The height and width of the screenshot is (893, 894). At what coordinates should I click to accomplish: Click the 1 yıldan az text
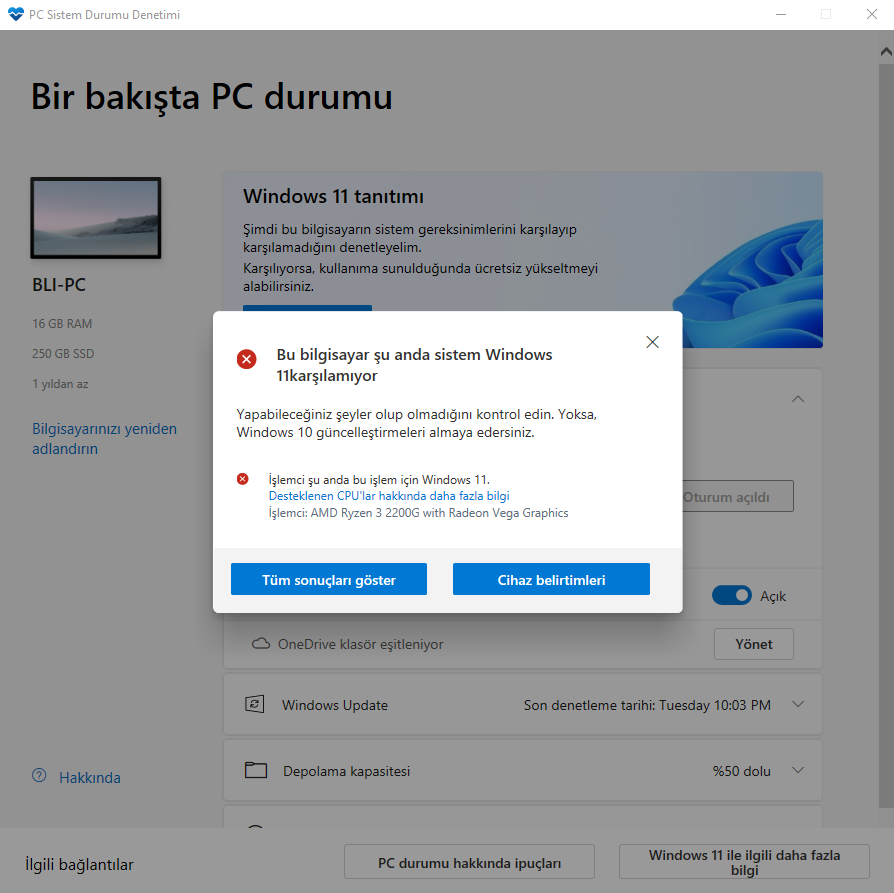(x=60, y=384)
